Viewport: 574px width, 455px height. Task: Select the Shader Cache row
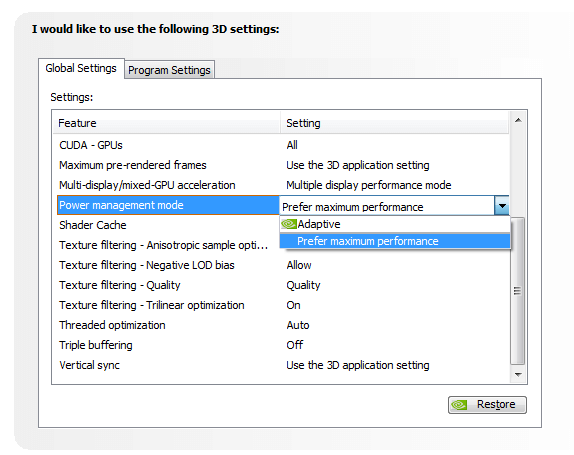coord(168,225)
